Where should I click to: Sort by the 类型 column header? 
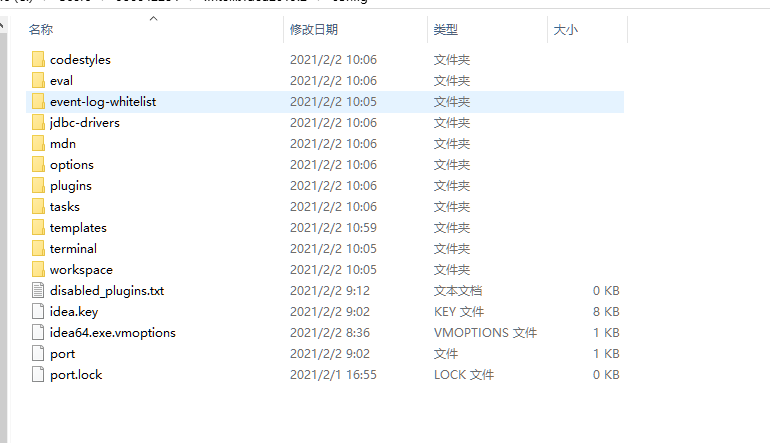(445, 29)
